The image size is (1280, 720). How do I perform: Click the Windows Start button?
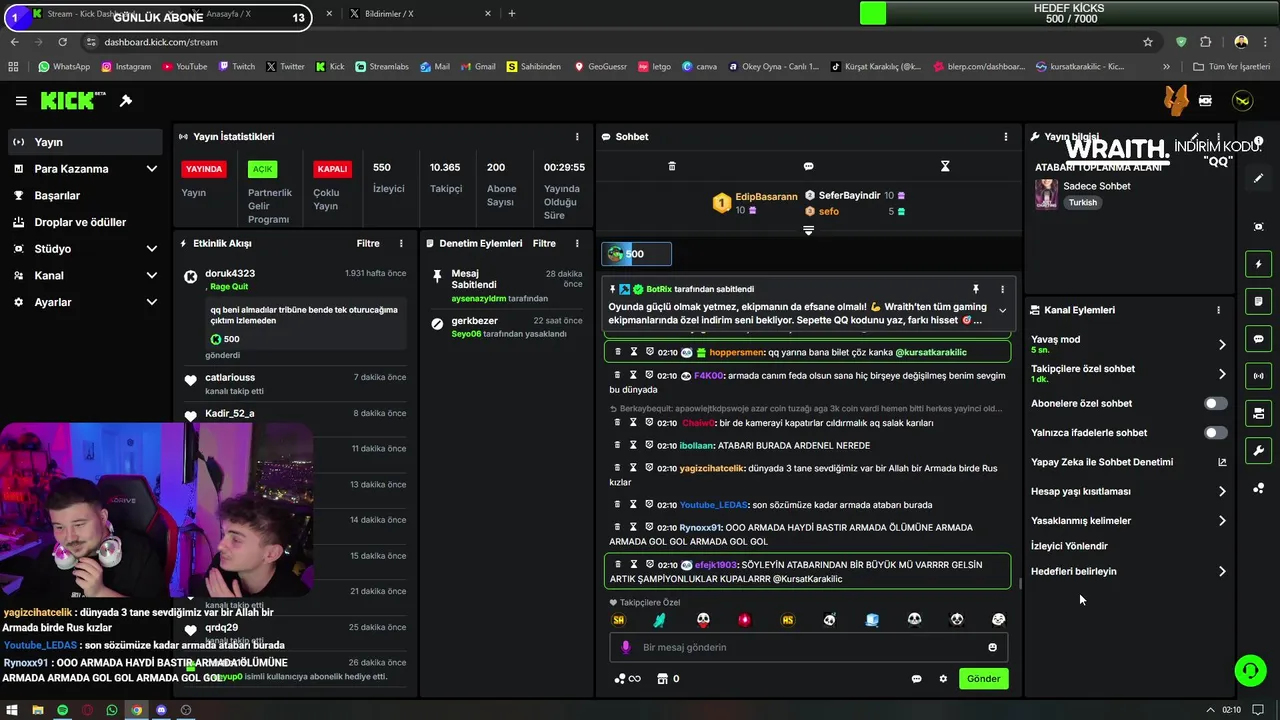(12, 710)
